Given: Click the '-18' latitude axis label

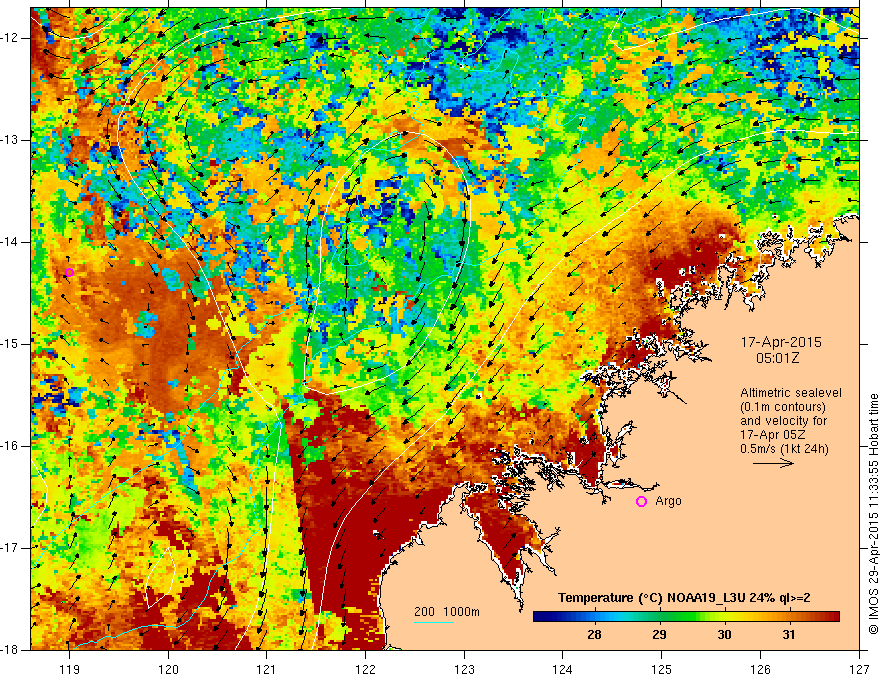Looking at the screenshot, I should tap(11, 650).
